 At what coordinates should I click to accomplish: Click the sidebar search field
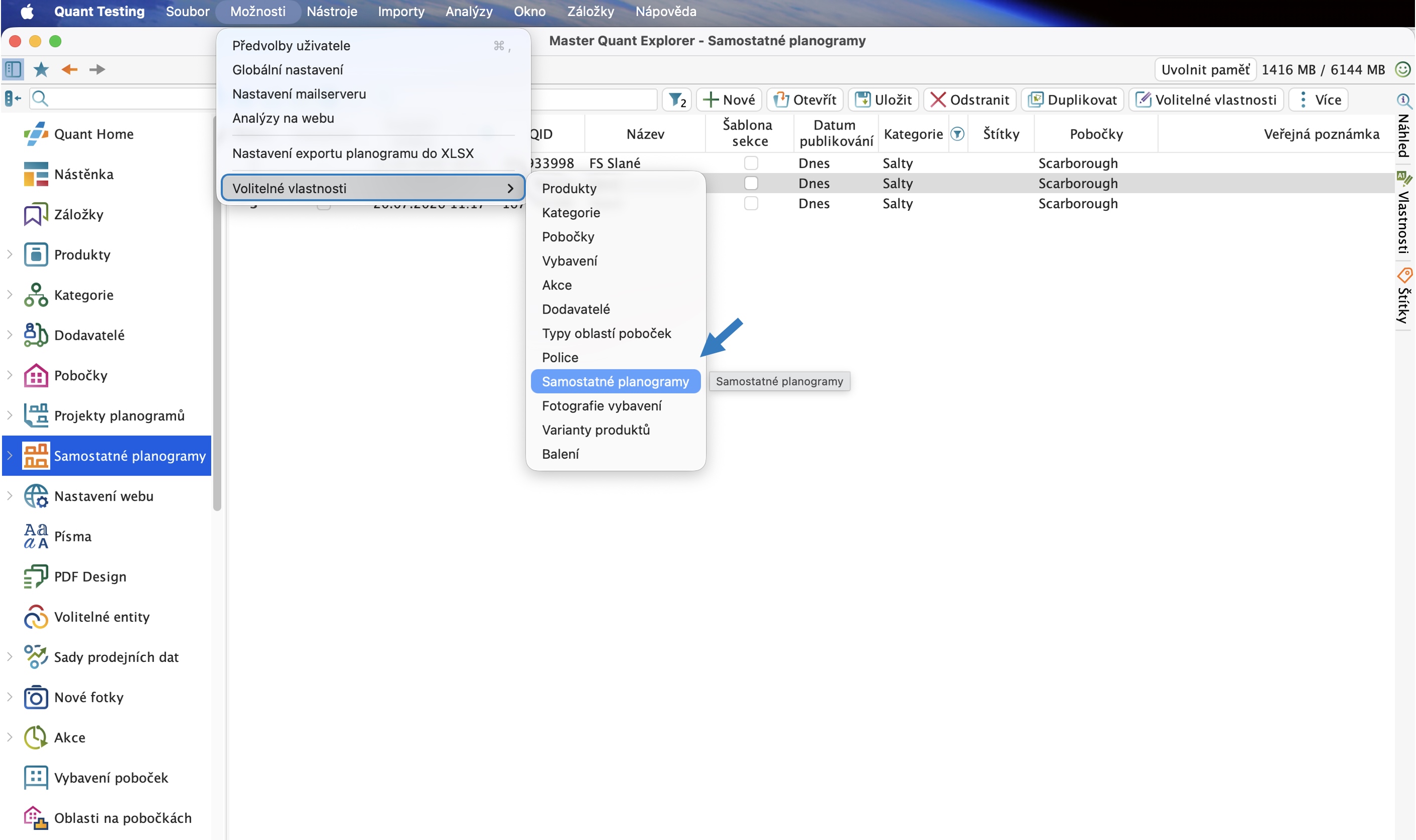123,99
